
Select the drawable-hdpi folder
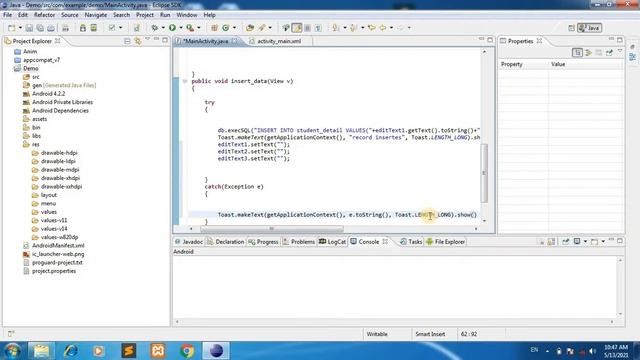tap(59, 153)
